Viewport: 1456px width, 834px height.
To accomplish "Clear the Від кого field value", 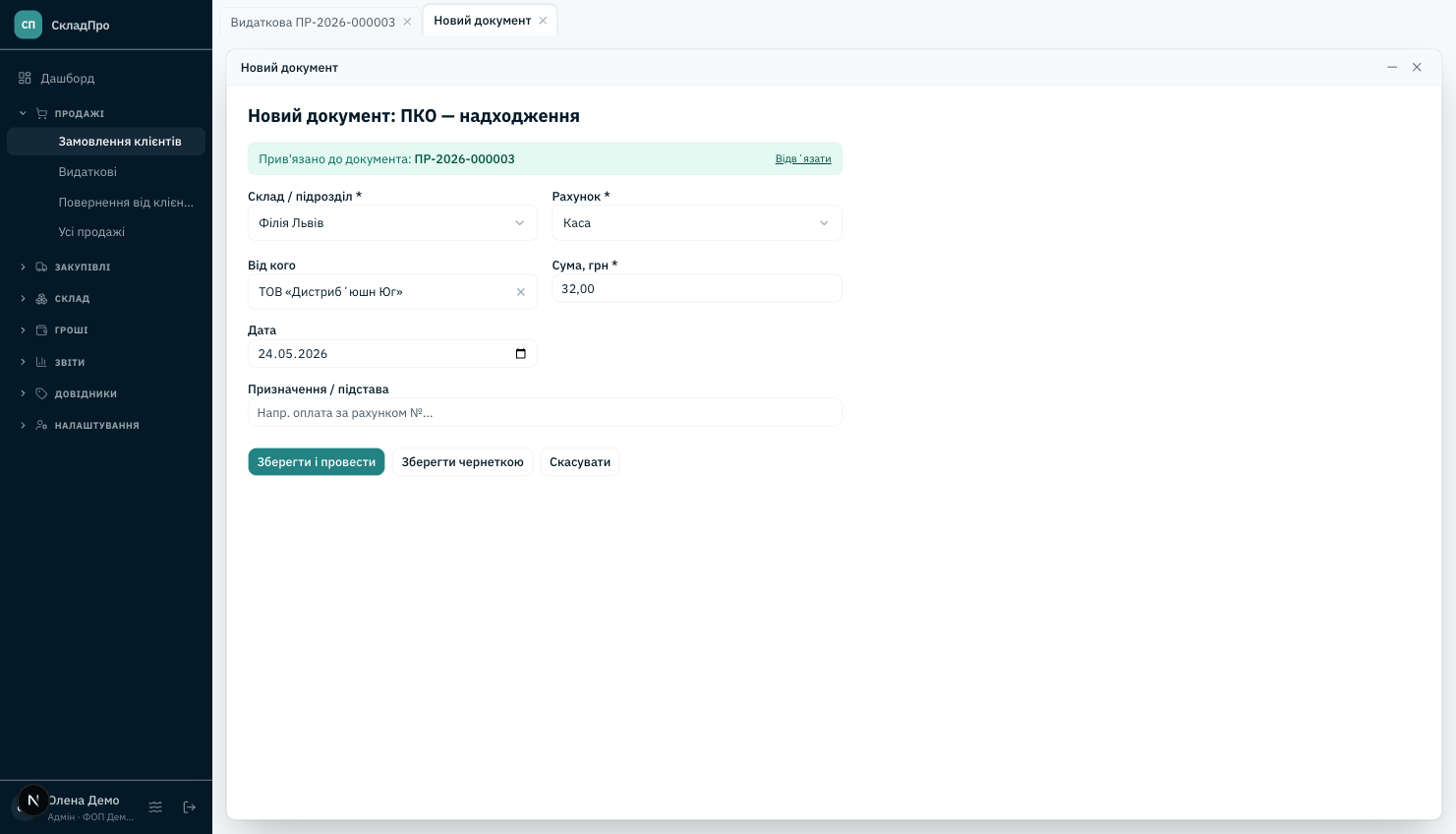I will 521,292.
